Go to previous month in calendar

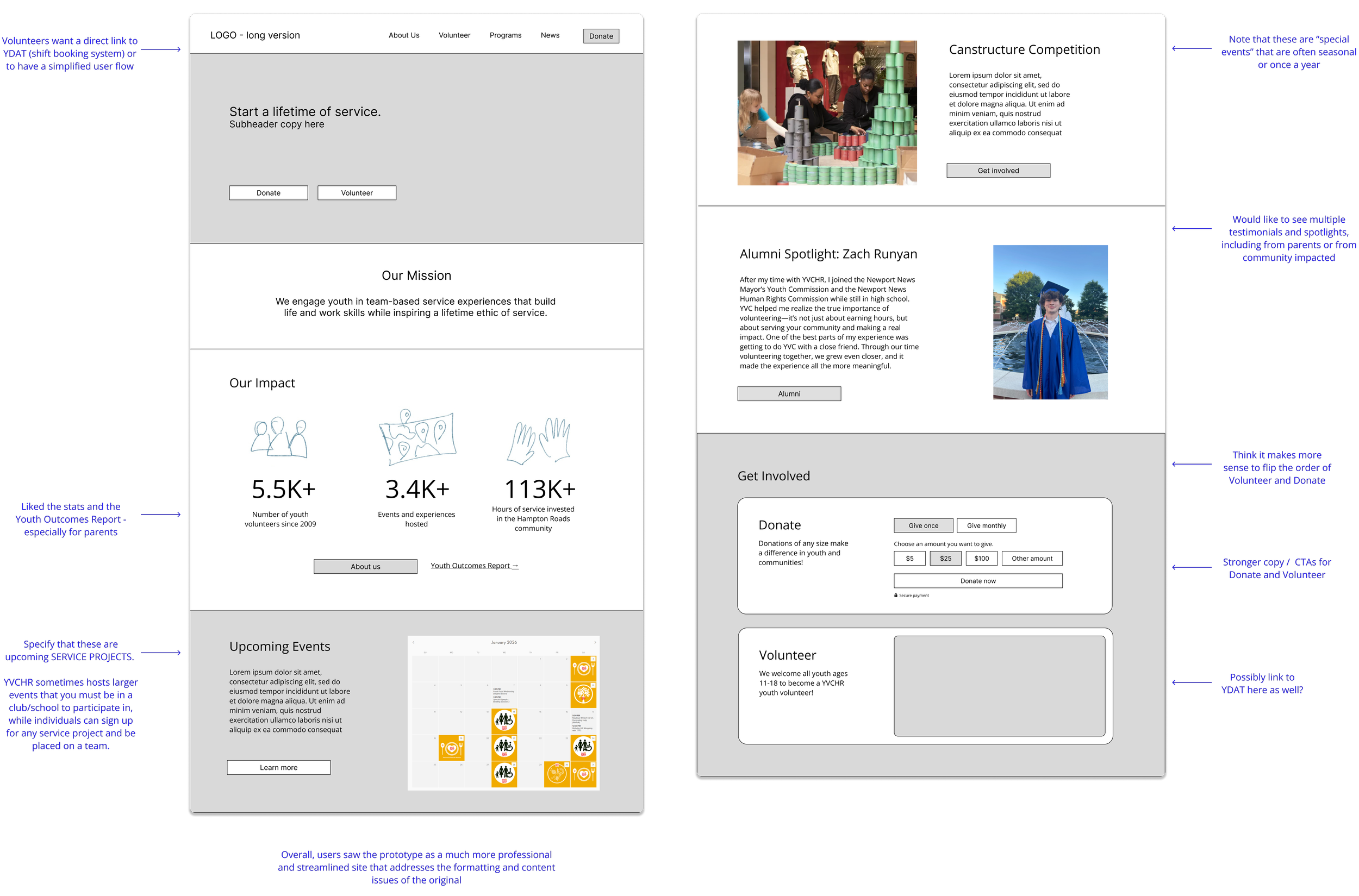click(413, 642)
